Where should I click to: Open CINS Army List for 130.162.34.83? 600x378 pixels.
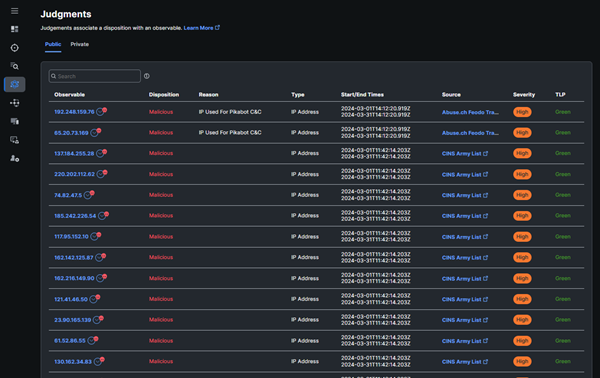(x=465, y=362)
